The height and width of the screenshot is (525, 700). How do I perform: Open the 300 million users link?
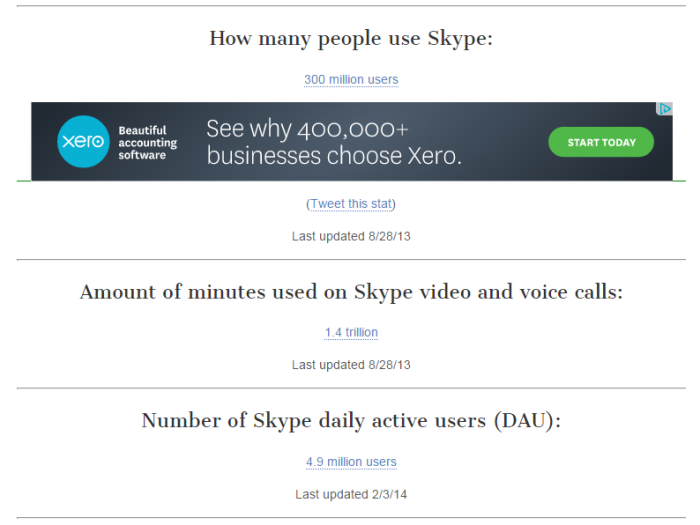point(351,79)
